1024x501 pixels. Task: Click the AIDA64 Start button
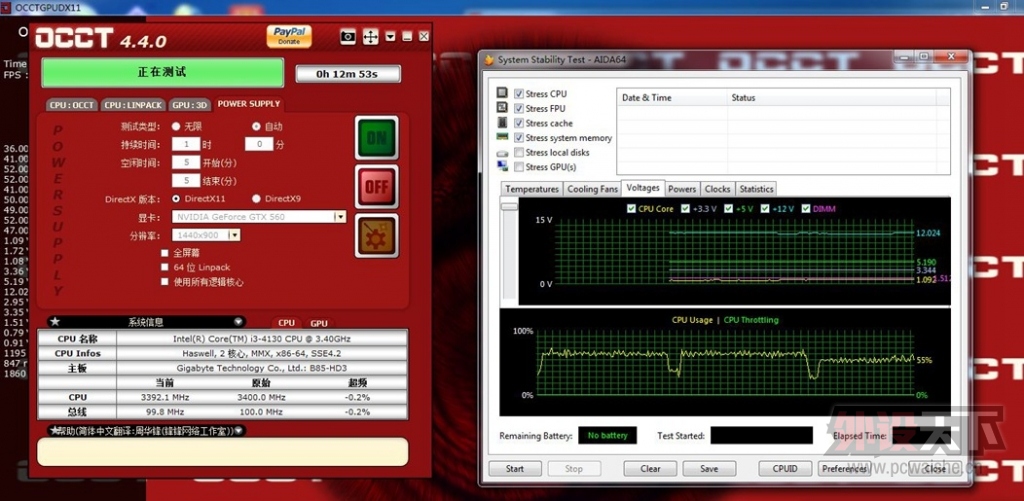(x=515, y=468)
